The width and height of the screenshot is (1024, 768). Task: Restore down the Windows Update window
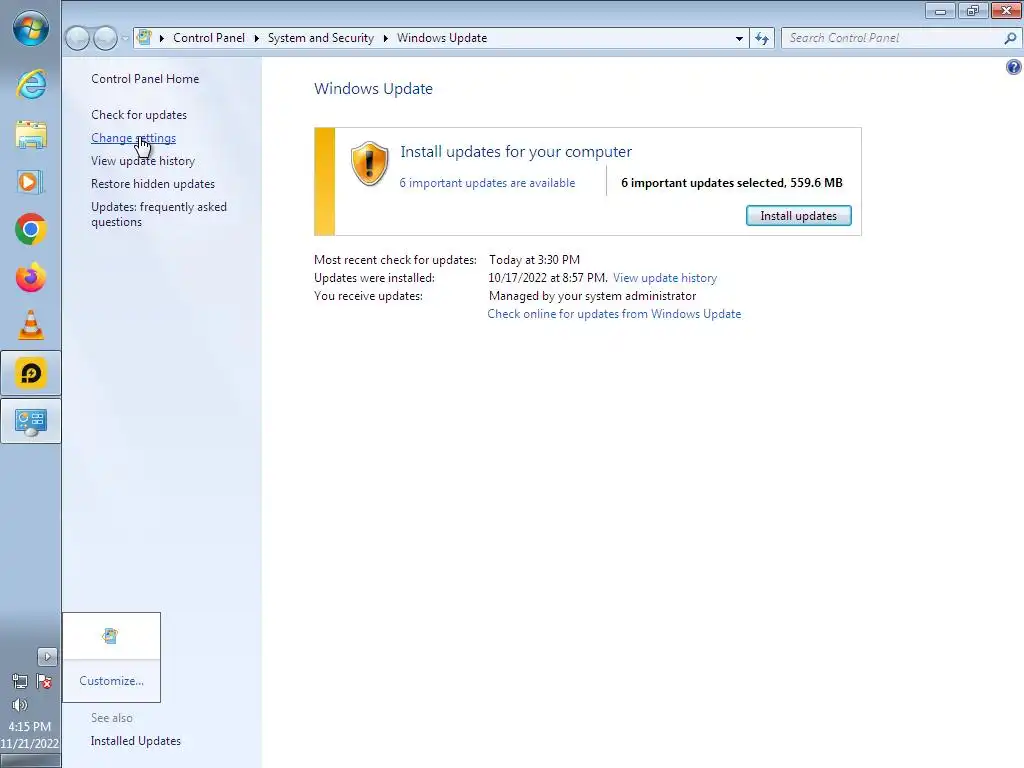pyautogui.click(x=973, y=11)
